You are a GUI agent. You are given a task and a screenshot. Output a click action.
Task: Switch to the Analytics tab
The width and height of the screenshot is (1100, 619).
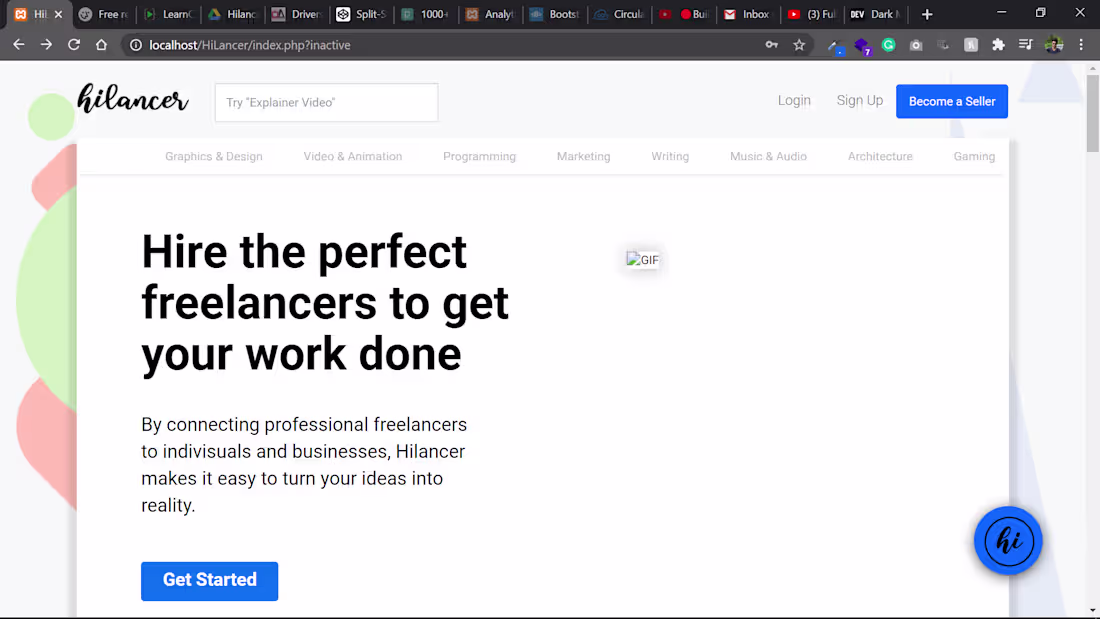point(491,14)
